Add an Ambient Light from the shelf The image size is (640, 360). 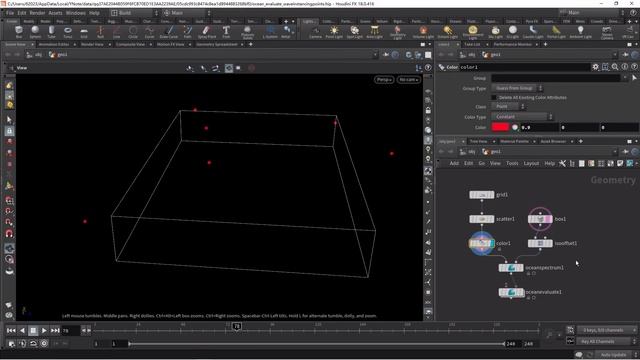tap(580, 31)
